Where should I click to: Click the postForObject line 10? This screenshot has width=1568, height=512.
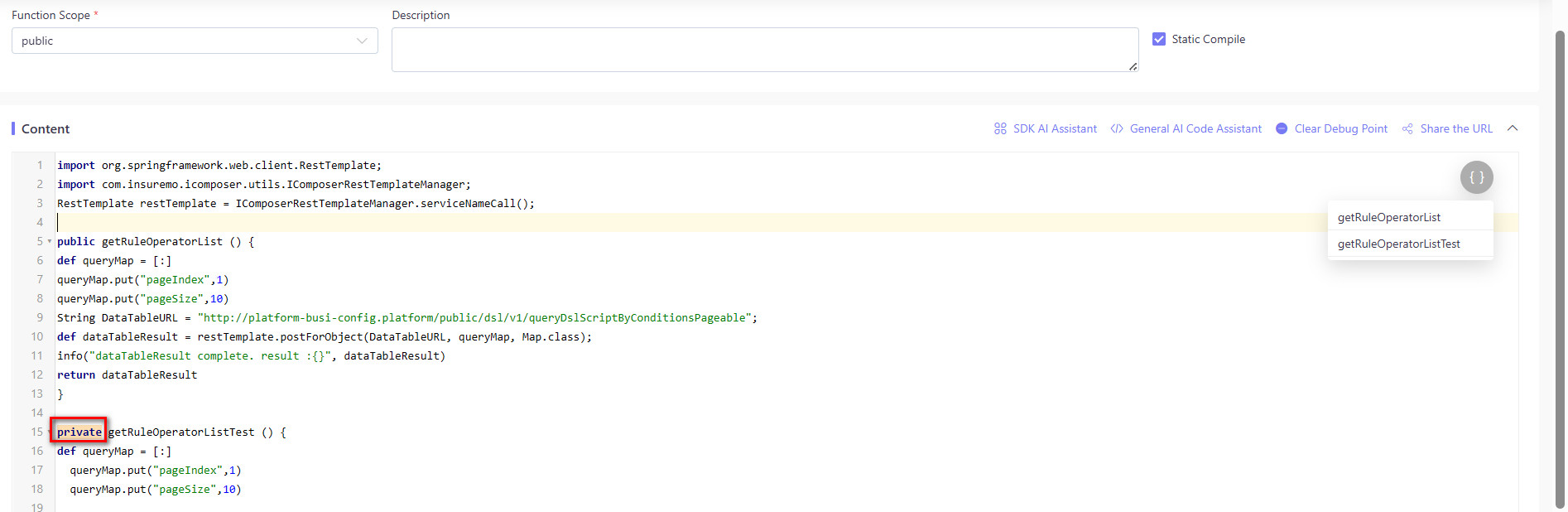(325, 337)
